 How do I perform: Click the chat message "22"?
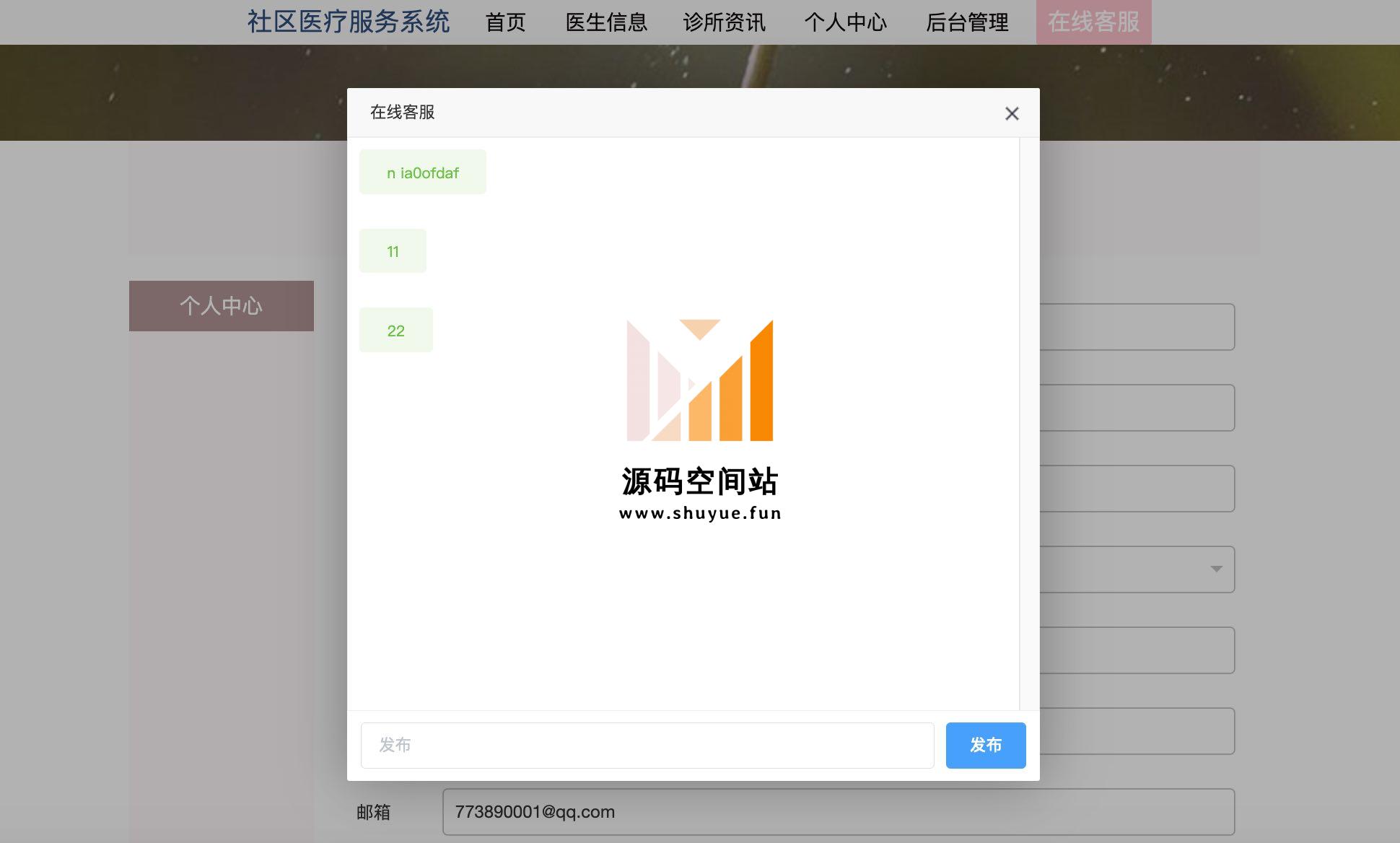tap(396, 331)
